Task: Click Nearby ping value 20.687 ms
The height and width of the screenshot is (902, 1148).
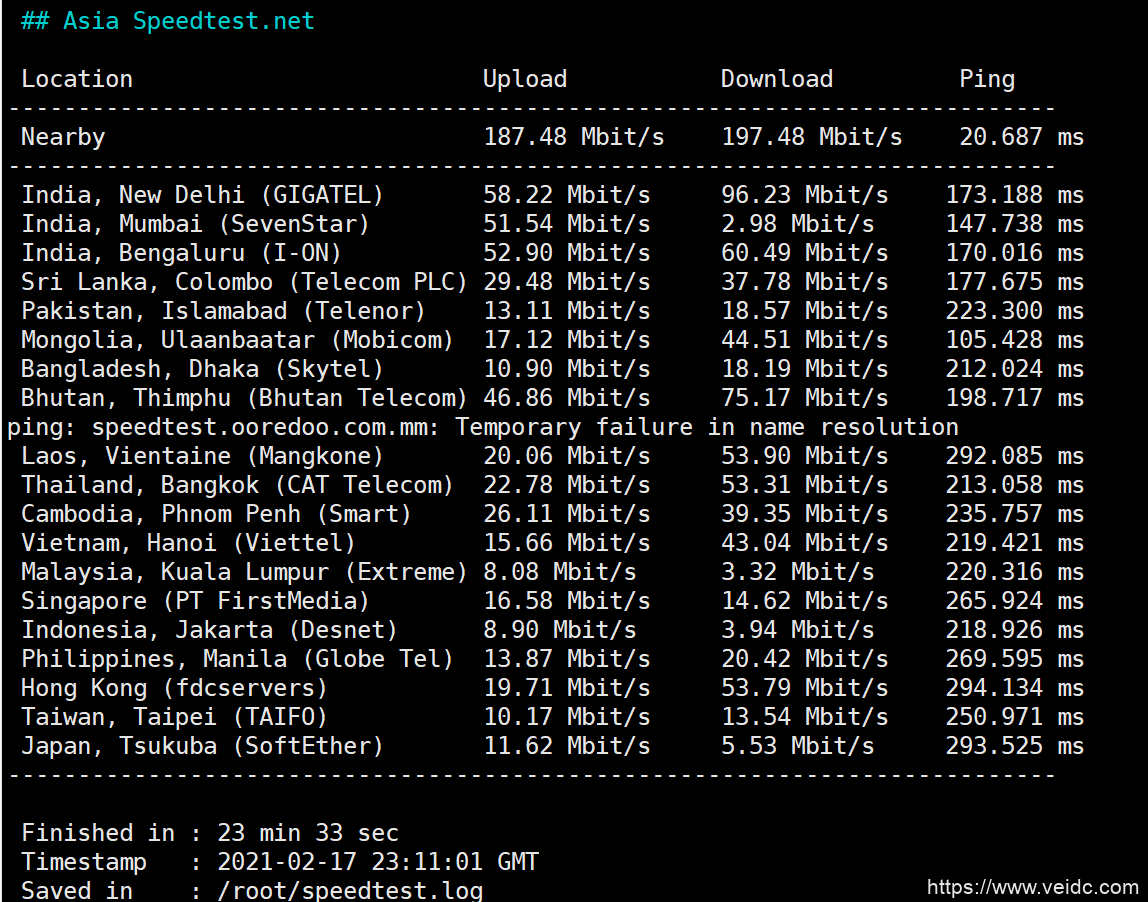Action: (x=1021, y=137)
